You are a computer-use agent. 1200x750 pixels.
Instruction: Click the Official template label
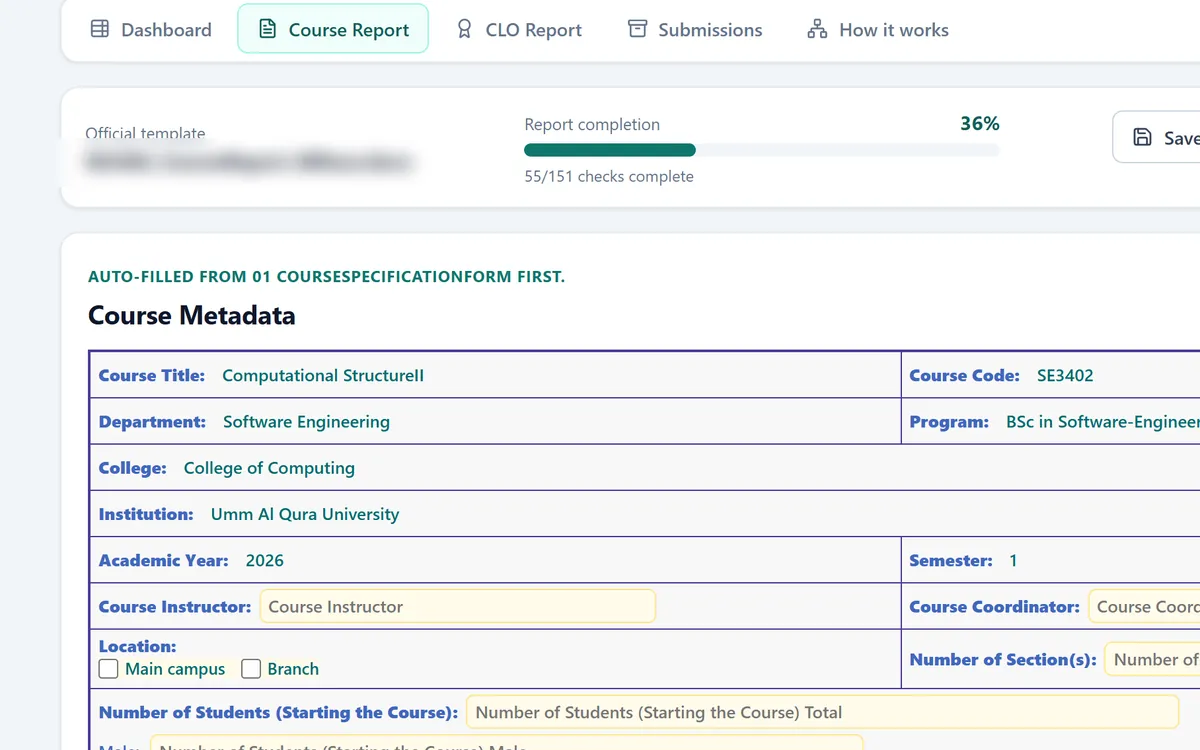tap(145, 133)
